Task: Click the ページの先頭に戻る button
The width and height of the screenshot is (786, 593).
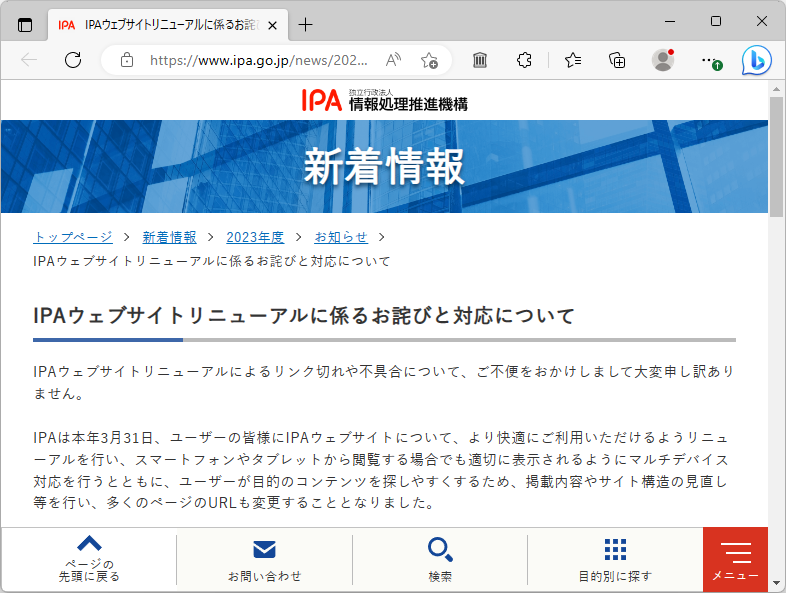Action: (89, 559)
